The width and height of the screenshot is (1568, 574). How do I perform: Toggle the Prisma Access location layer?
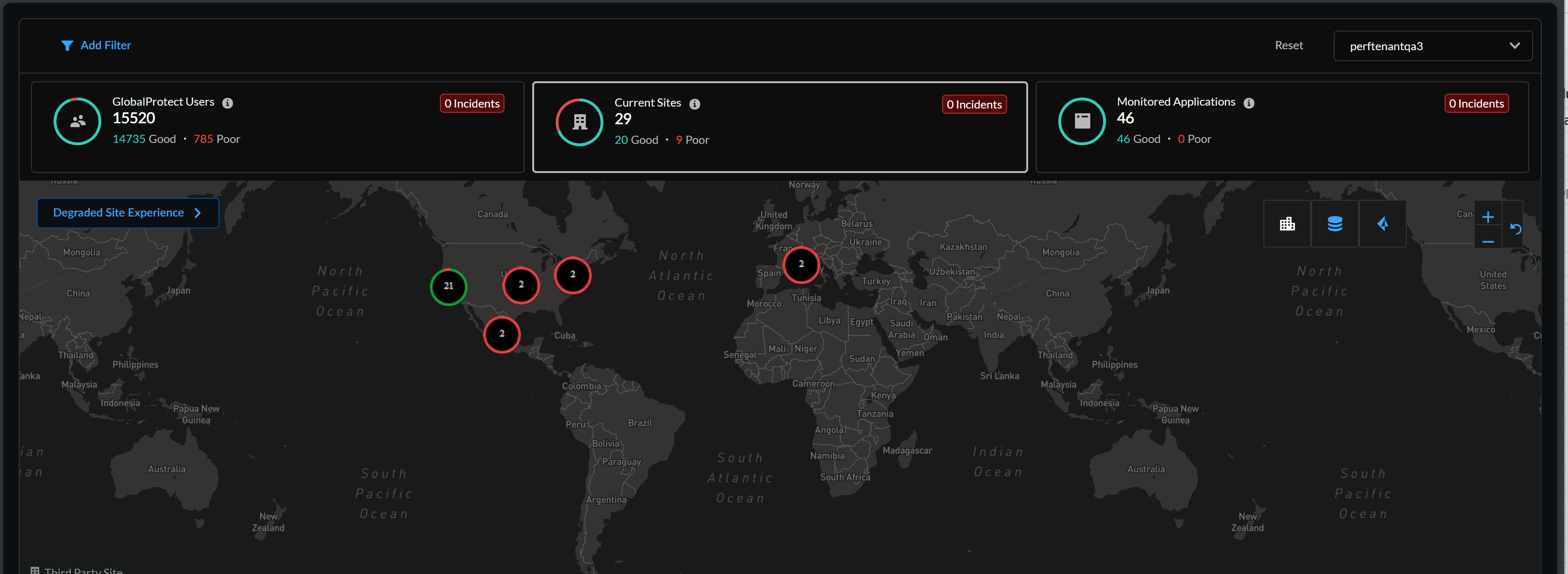pos(1382,224)
